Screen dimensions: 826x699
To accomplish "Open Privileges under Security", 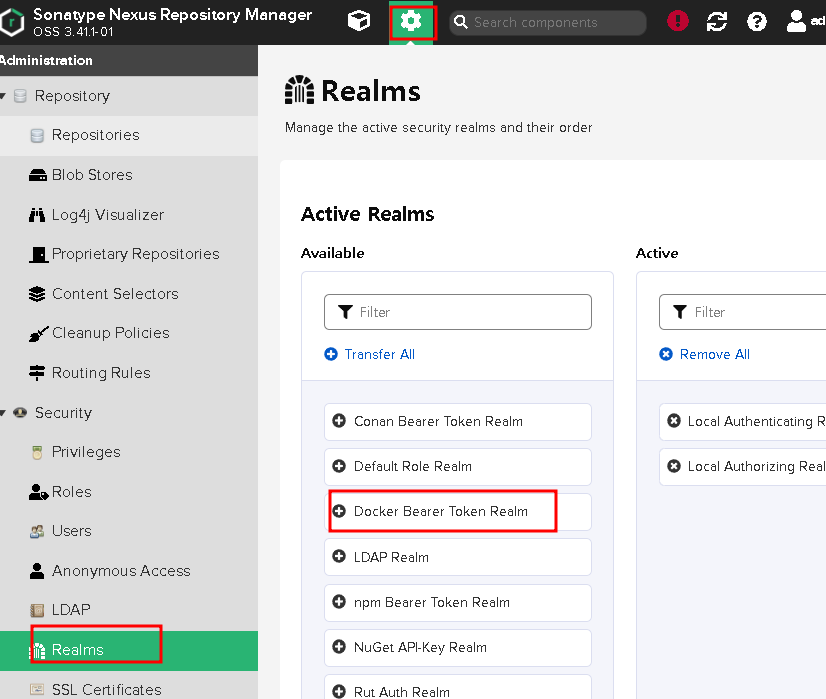I will coord(129,452).
